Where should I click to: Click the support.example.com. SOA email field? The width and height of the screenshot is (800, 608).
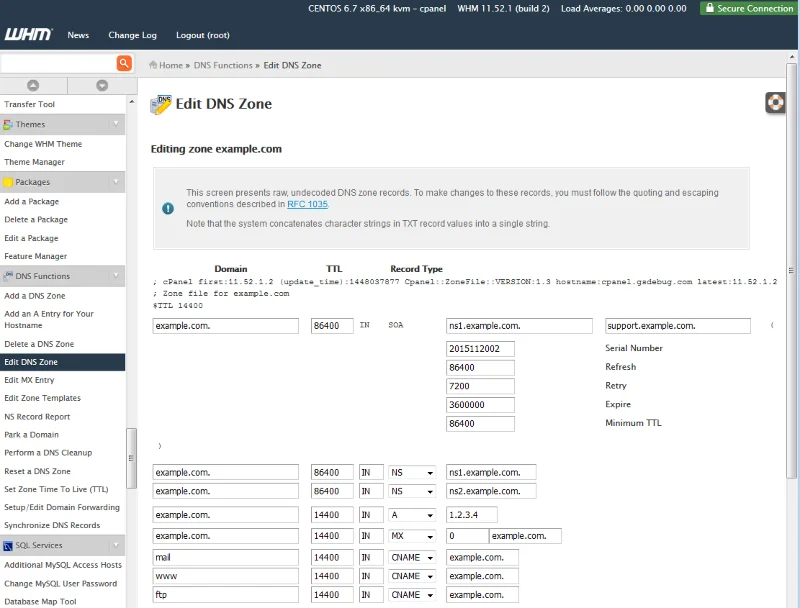pyautogui.click(x=678, y=325)
